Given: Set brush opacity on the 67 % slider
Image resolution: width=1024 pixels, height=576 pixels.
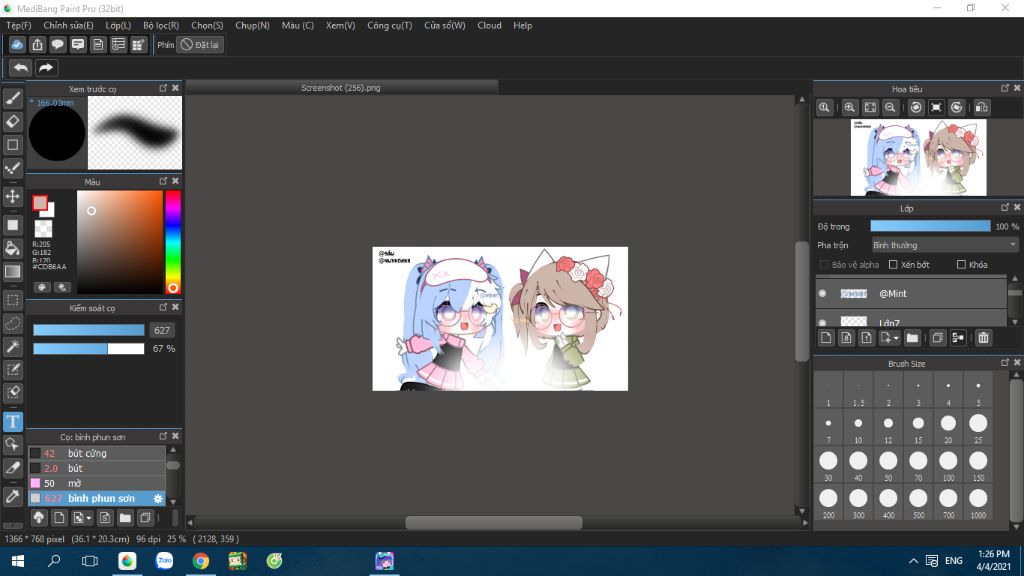Looking at the screenshot, I should (89, 349).
